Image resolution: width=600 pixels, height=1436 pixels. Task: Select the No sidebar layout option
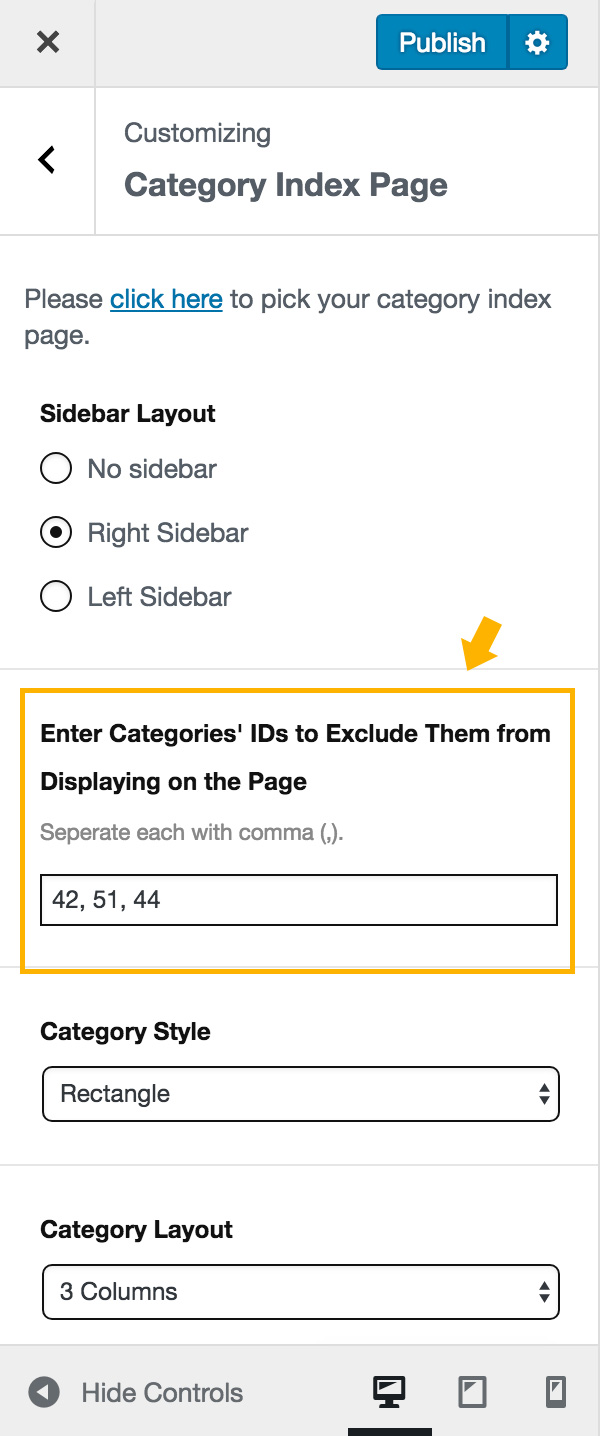coord(55,468)
